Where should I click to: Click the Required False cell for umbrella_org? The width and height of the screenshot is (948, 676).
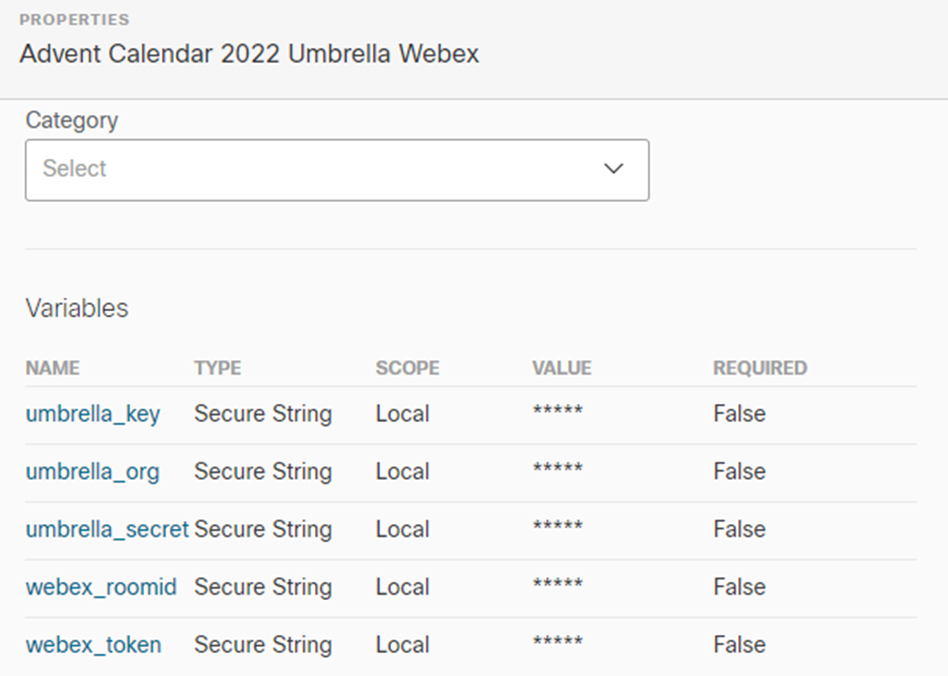739,472
